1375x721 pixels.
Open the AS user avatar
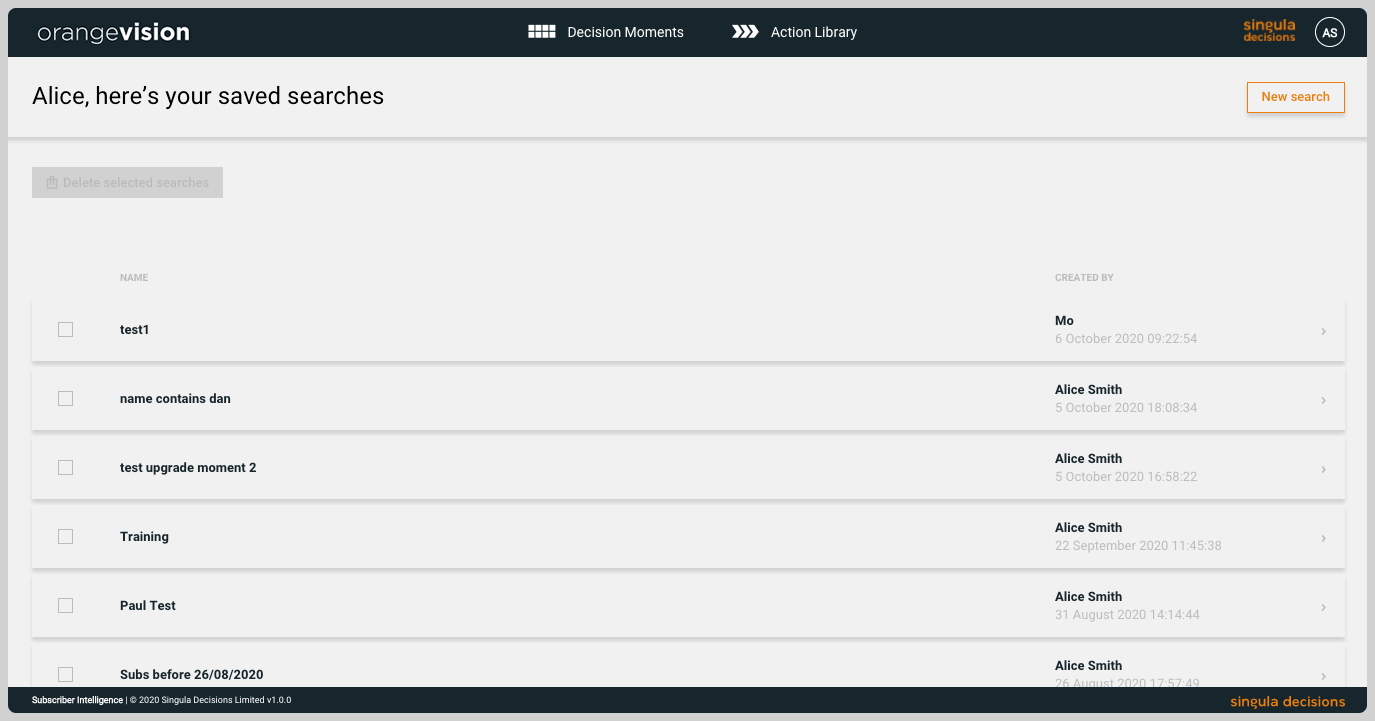pos(1330,32)
